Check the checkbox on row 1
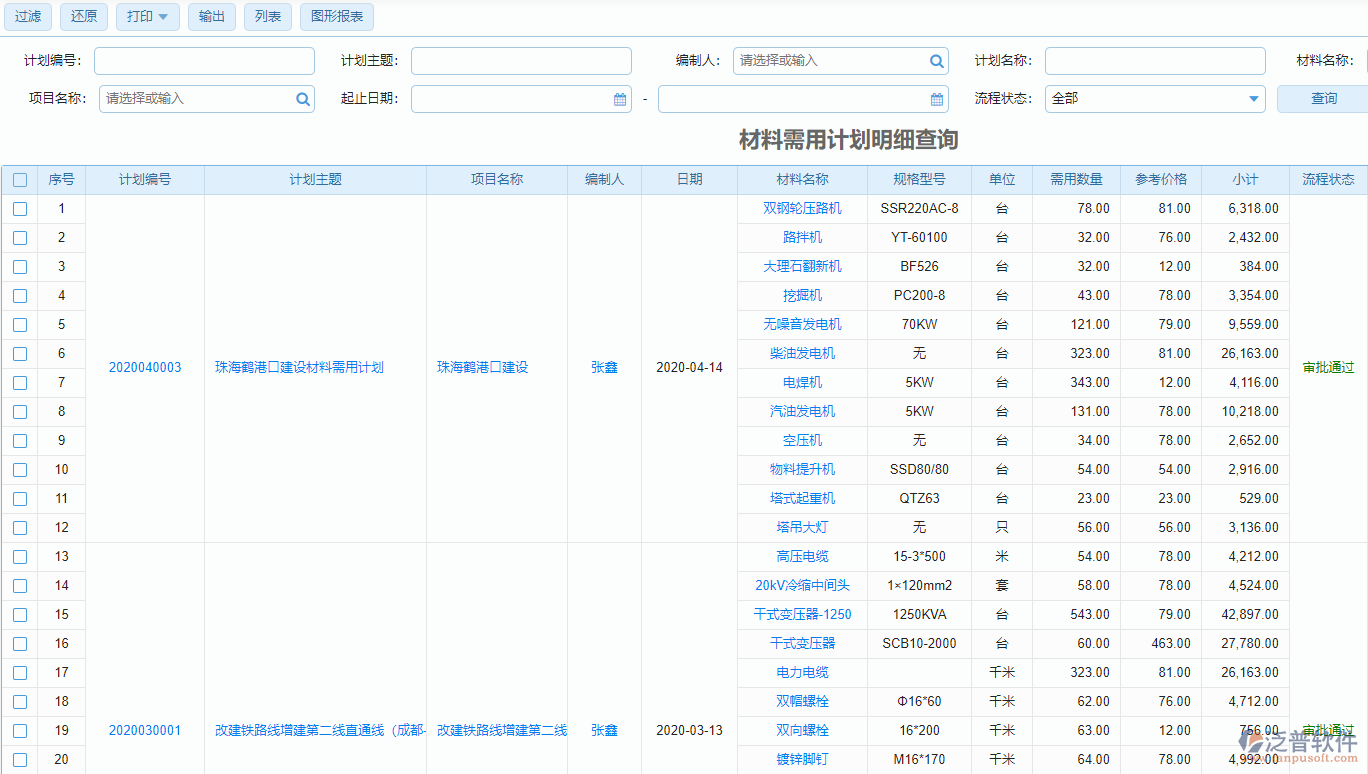This screenshot has width=1368, height=774. [20, 208]
